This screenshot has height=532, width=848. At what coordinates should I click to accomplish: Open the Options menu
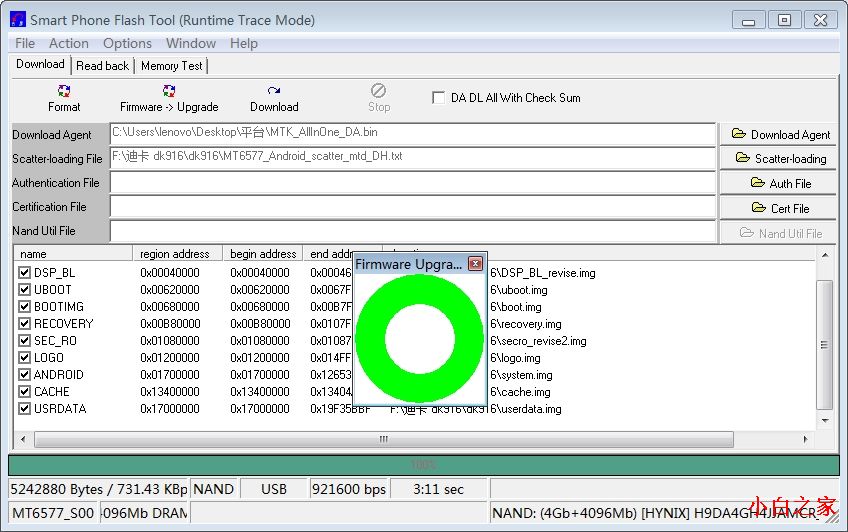click(x=127, y=43)
